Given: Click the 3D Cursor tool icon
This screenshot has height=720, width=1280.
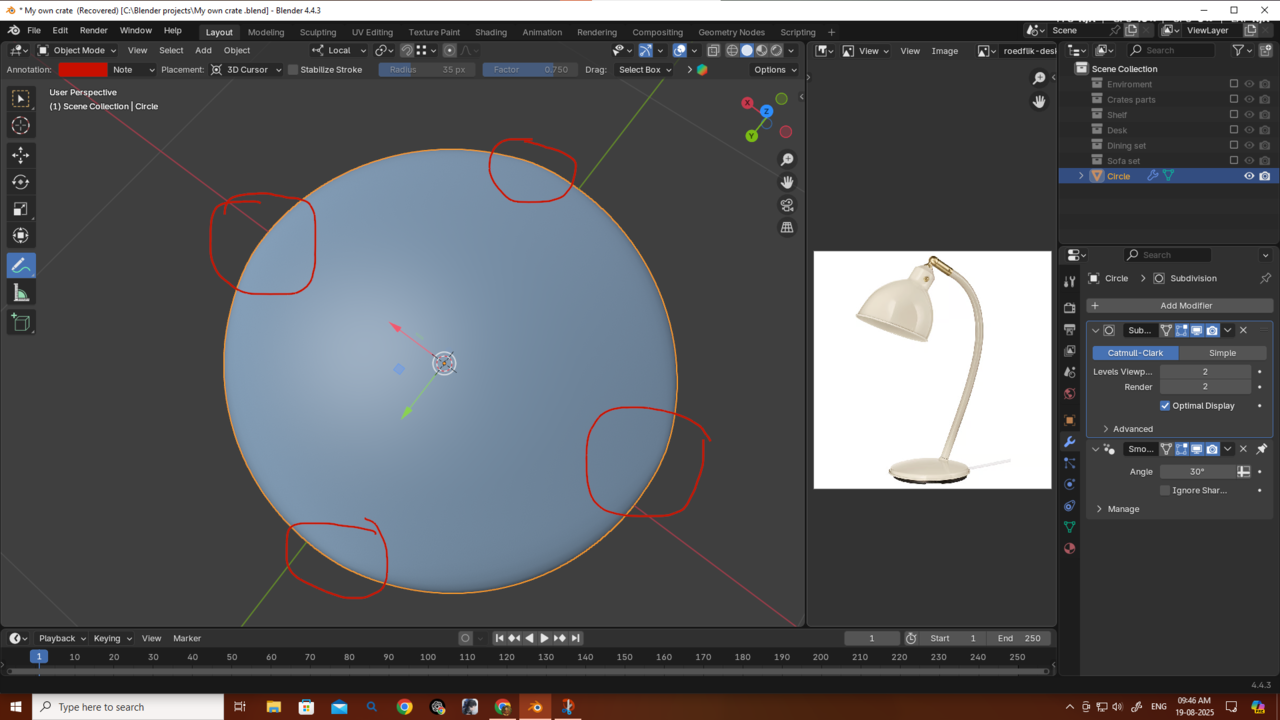Looking at the screenshot, I should pyautogui.click(x=21, y=125).
